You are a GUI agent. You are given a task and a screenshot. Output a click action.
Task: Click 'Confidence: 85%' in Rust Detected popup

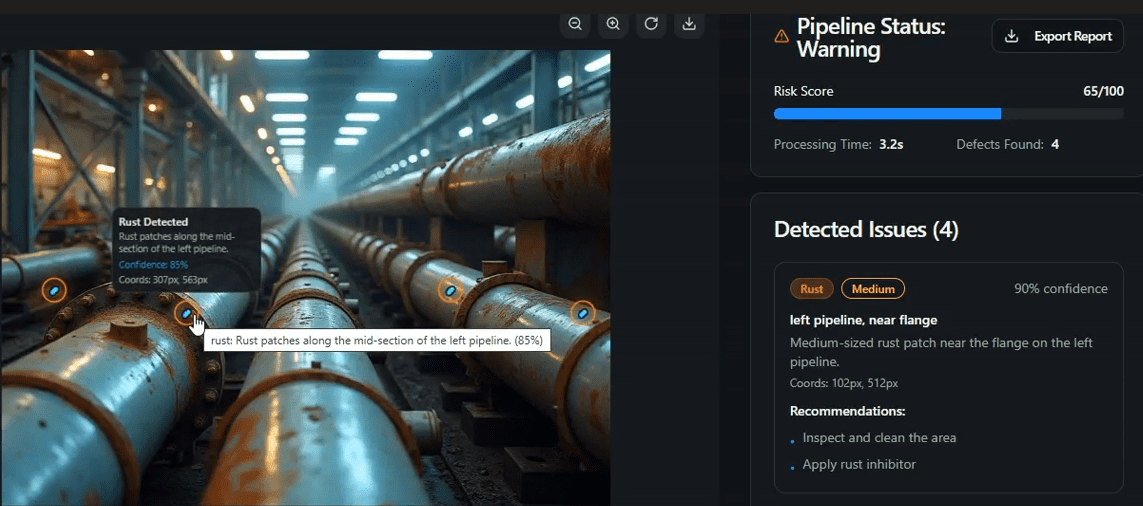153,265
